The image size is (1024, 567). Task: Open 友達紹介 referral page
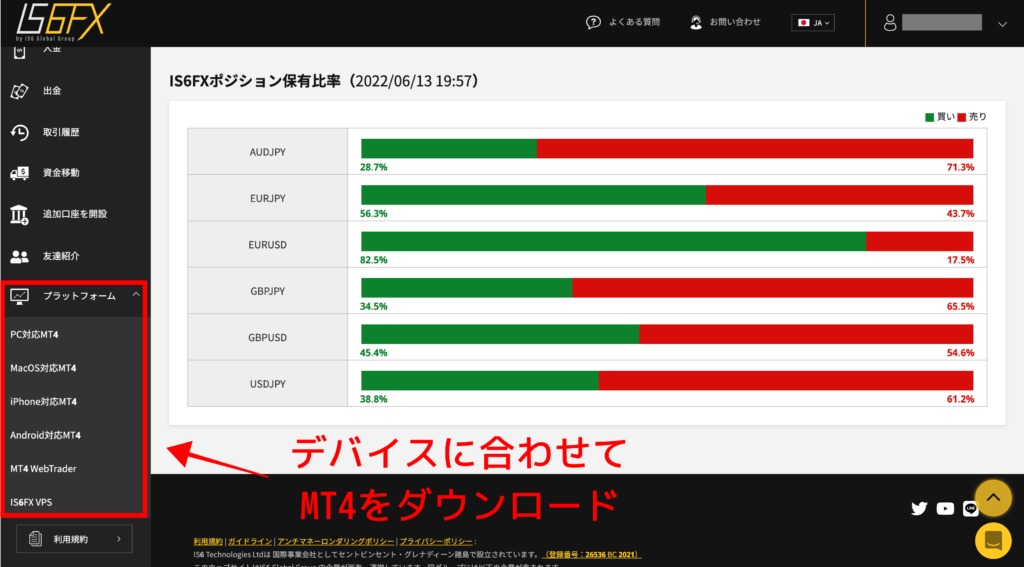click(x=61, y=256)
